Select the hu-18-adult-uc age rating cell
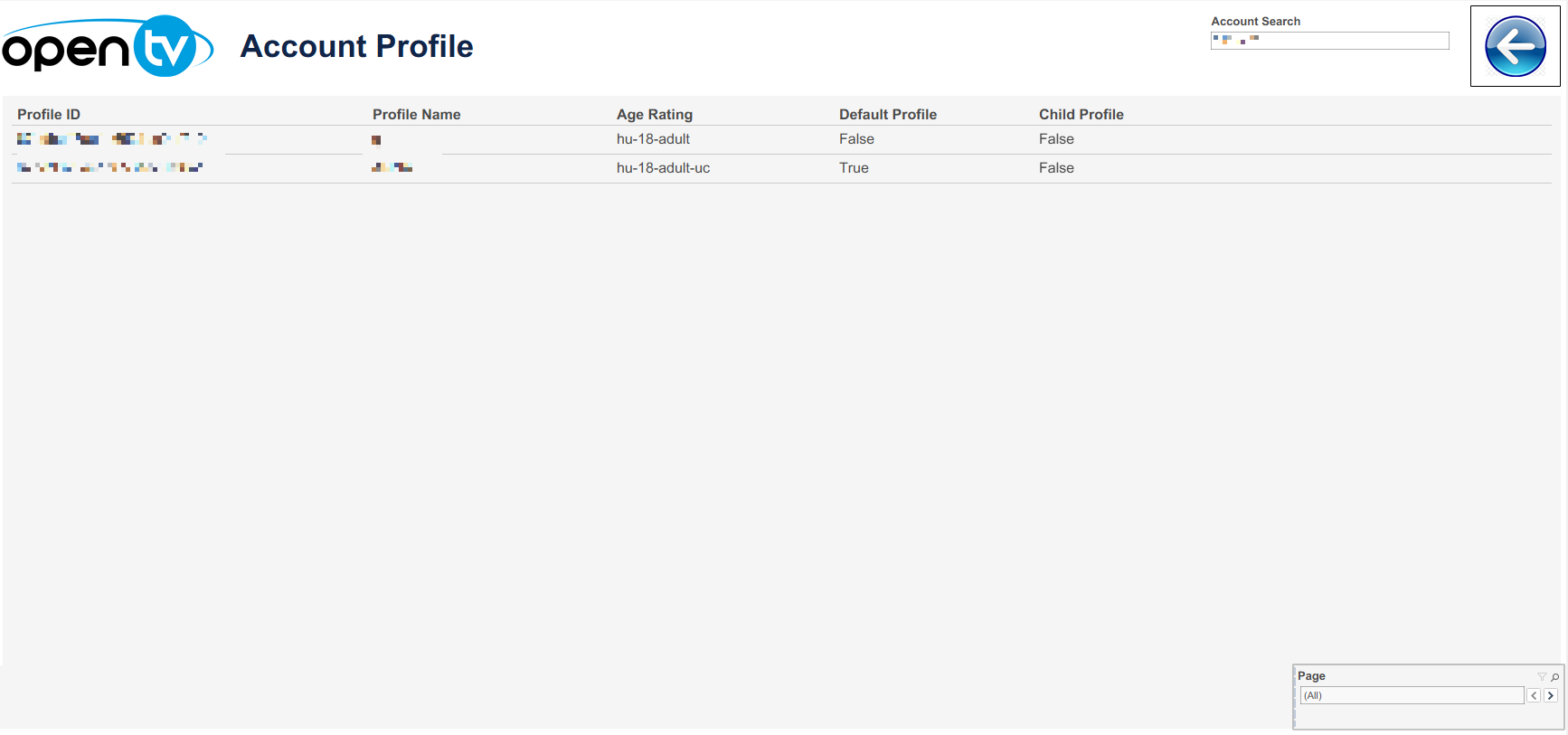This screenshot has height=735, width=1568. [663, 168]
